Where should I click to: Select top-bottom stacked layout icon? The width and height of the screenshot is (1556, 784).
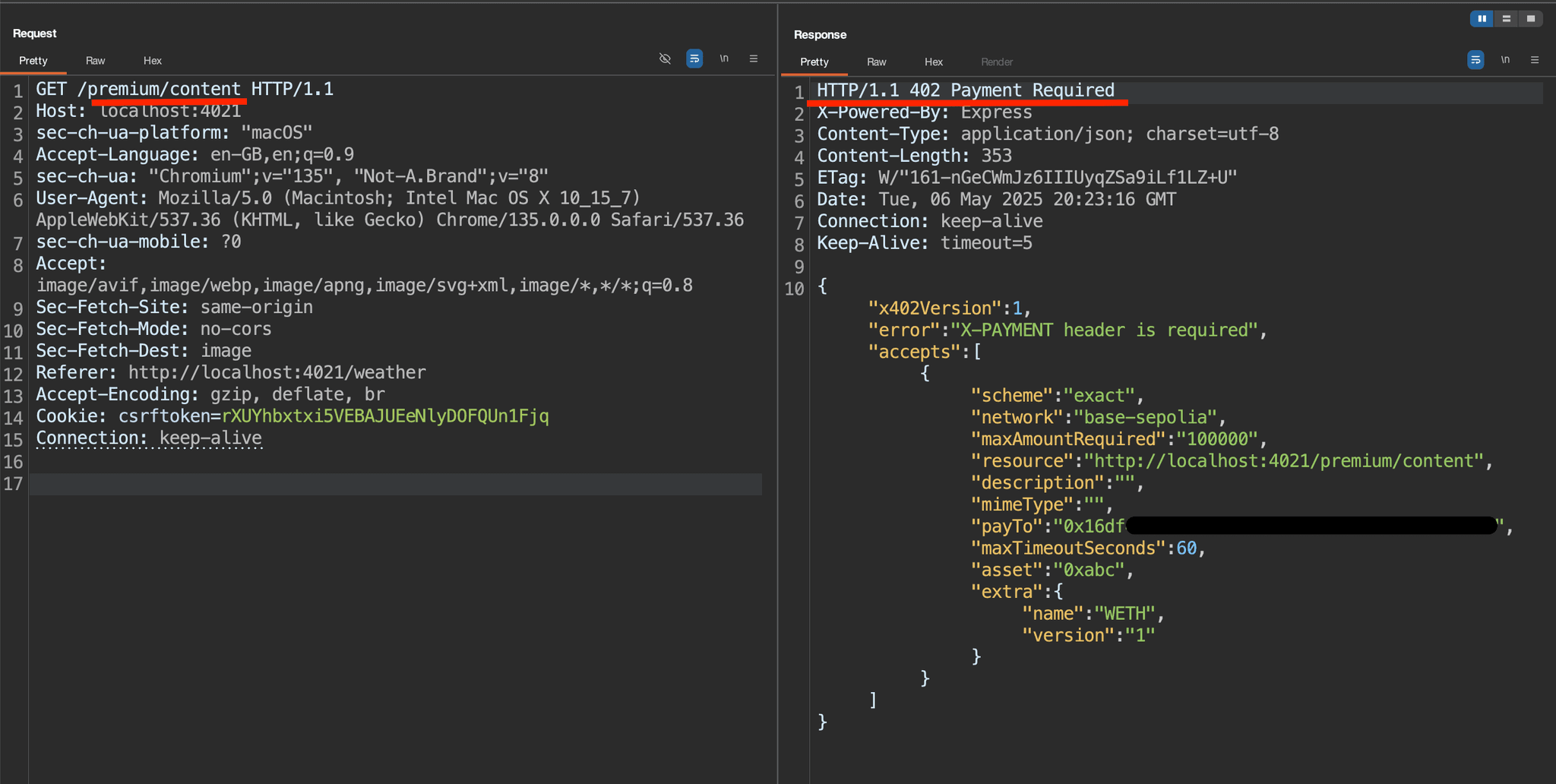coord(1506,19)
